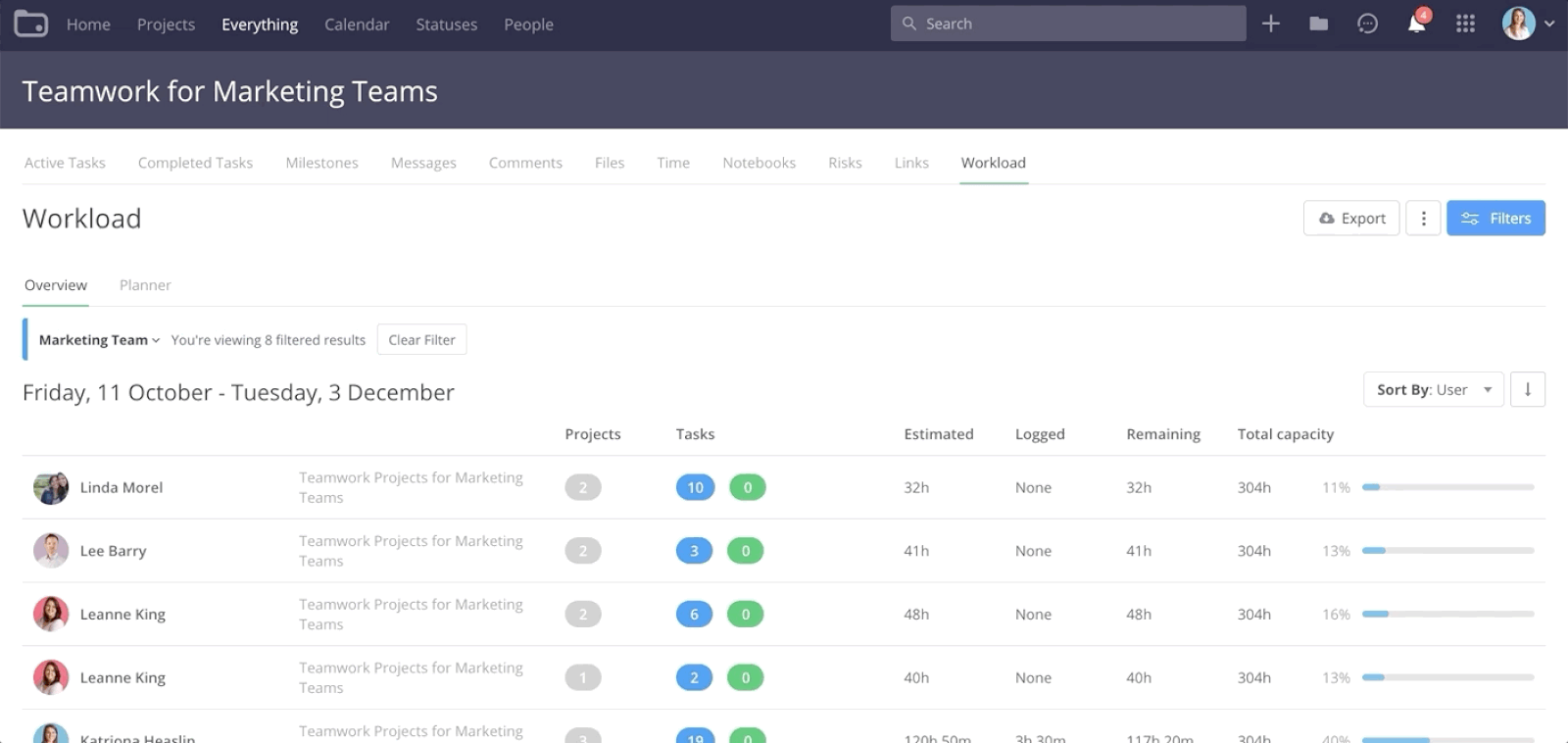Open the folder icon in top bar
Image resolution: width=1568 pixels, height=743 pixels.
[x=1319, y=24]
